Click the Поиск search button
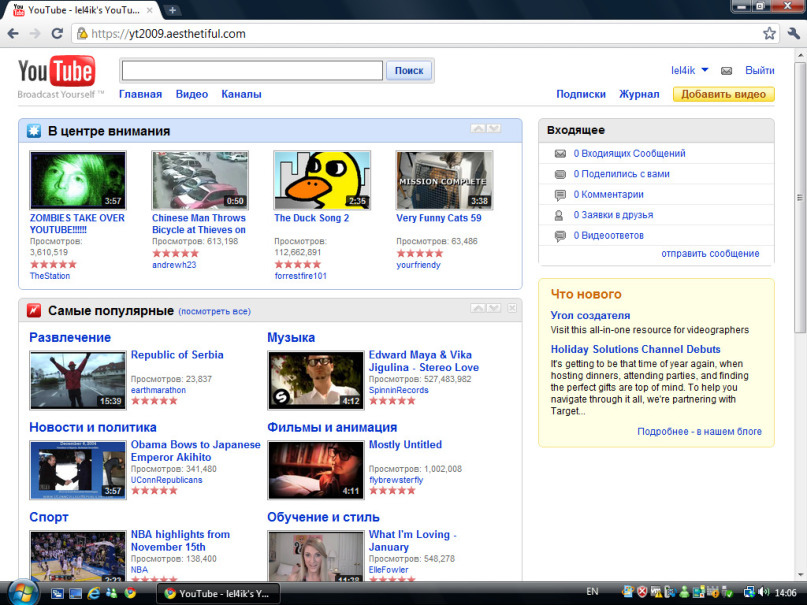 pos(409,70)
